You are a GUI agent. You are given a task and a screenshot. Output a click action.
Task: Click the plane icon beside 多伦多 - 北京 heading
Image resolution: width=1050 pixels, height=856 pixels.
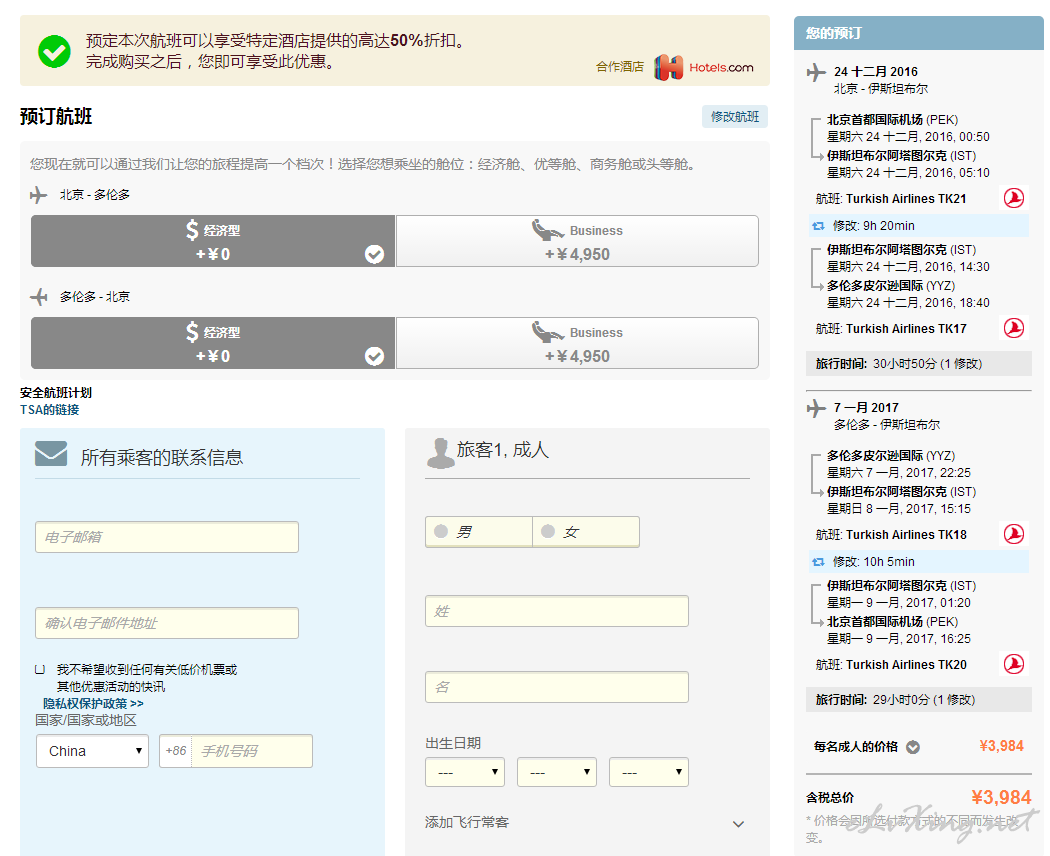click(x=39, y=297)
